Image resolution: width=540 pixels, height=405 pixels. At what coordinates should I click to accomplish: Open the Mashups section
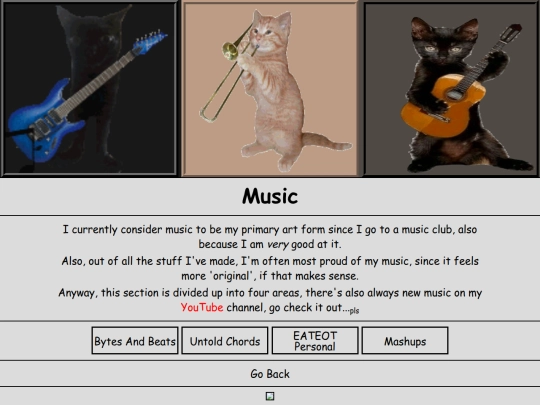pos(405,341)
